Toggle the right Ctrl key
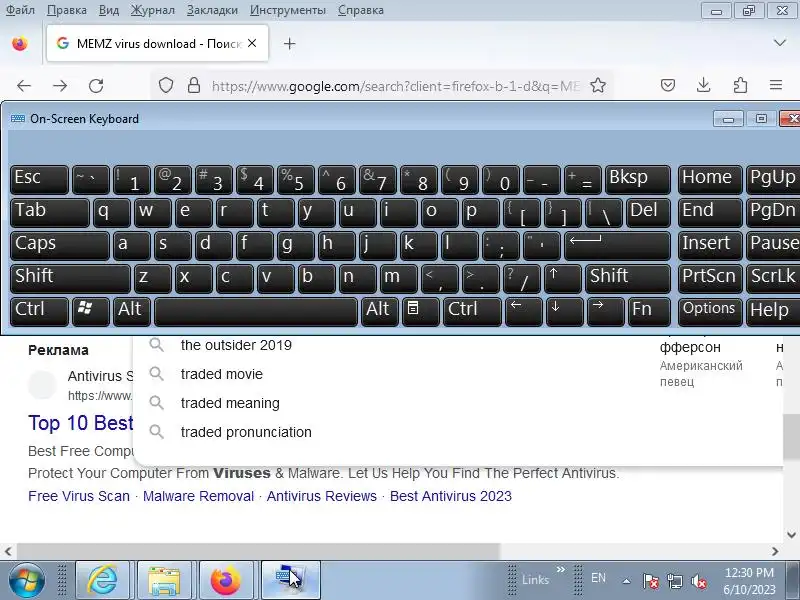 (472, 312)
